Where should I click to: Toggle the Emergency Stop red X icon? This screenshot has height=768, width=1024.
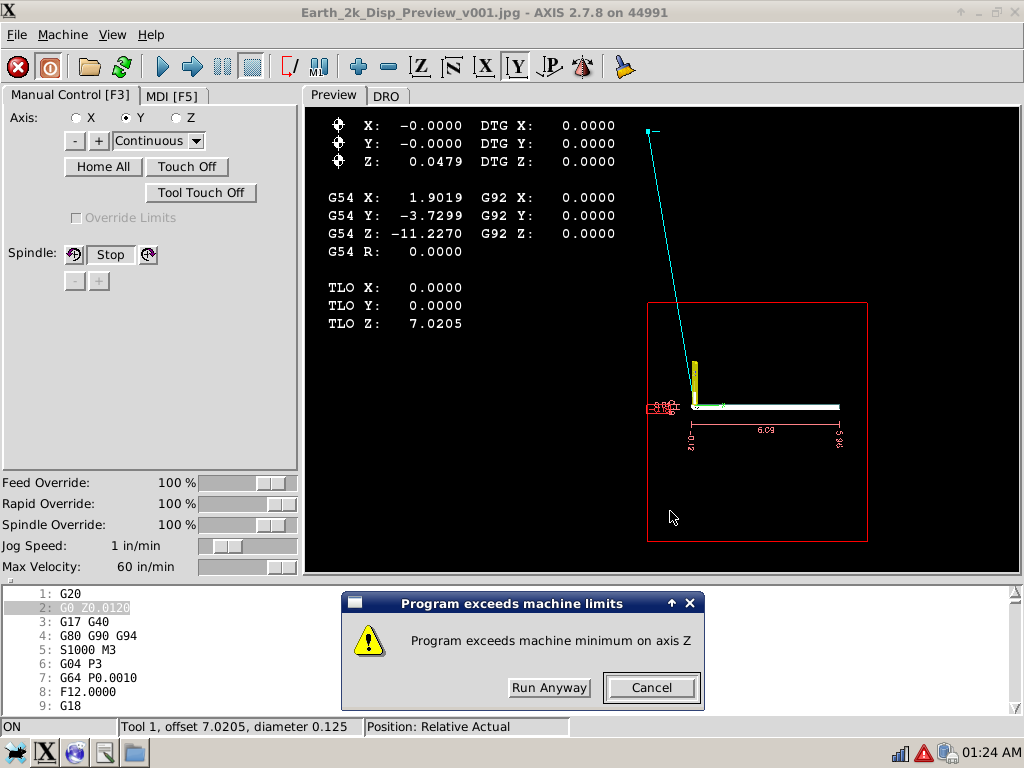pyautogui.click(x=18, y=67)
